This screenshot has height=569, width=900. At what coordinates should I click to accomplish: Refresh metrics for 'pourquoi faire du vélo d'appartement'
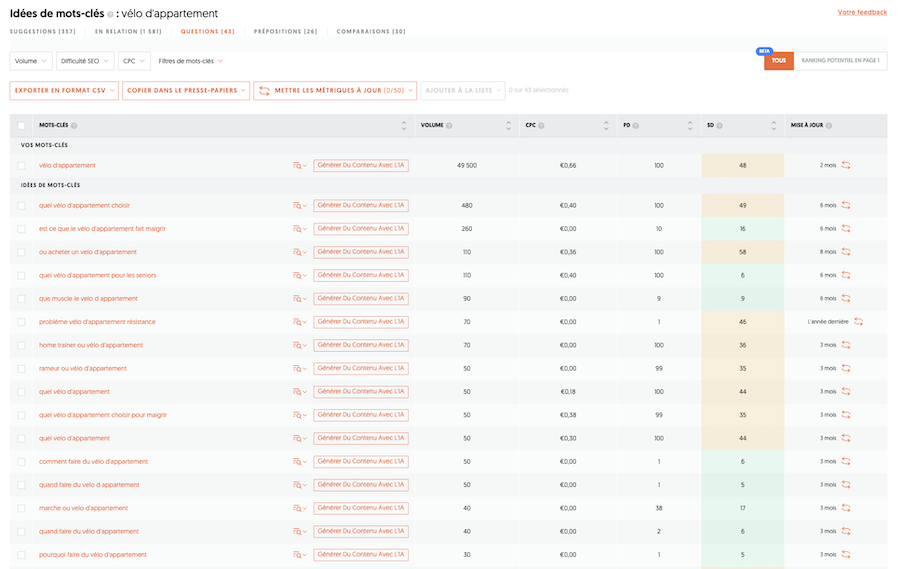(846, 555)
